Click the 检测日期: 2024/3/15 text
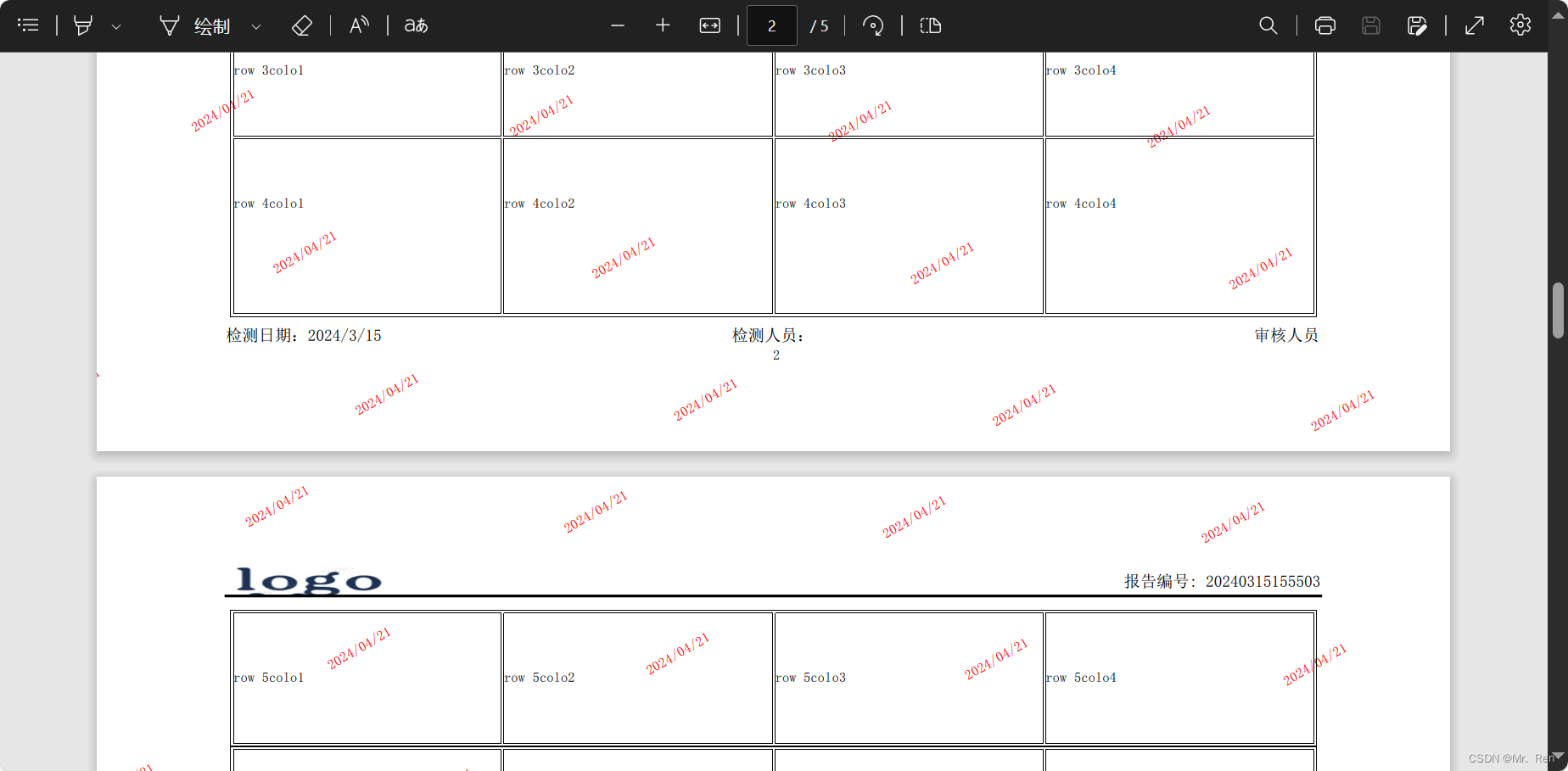The width and height of the screenshot is (1568, 771). tap(304, 336)
